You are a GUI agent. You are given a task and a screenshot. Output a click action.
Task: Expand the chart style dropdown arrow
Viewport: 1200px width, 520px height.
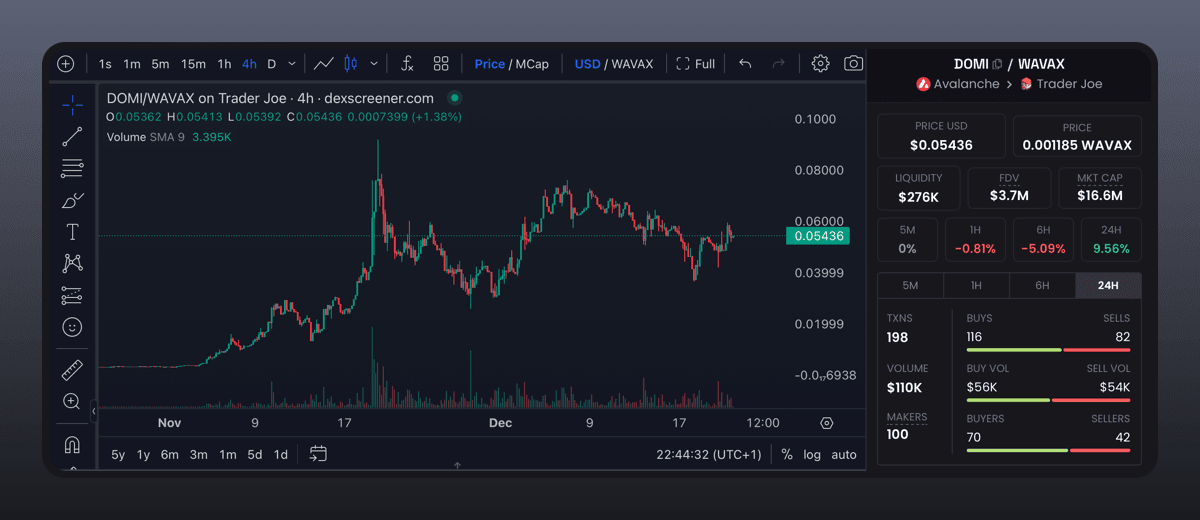tap(374, 64)
